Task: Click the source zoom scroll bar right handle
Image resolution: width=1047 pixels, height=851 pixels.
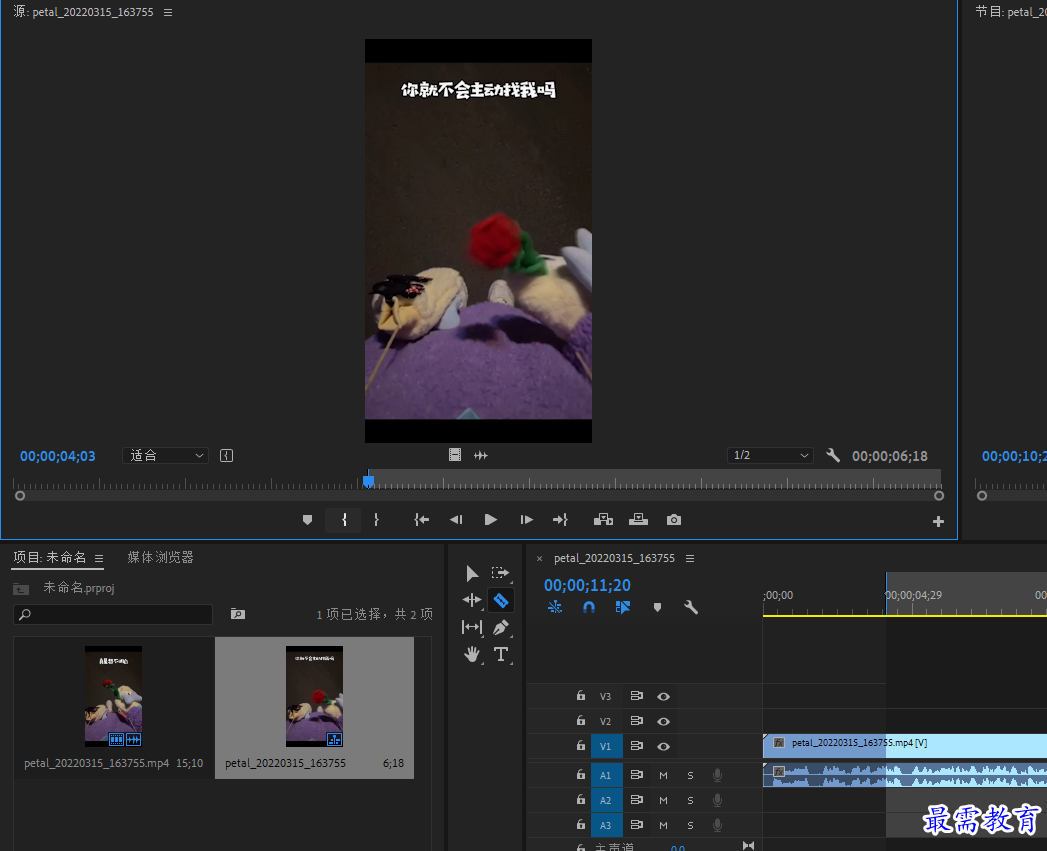Action: pos(939,496)
